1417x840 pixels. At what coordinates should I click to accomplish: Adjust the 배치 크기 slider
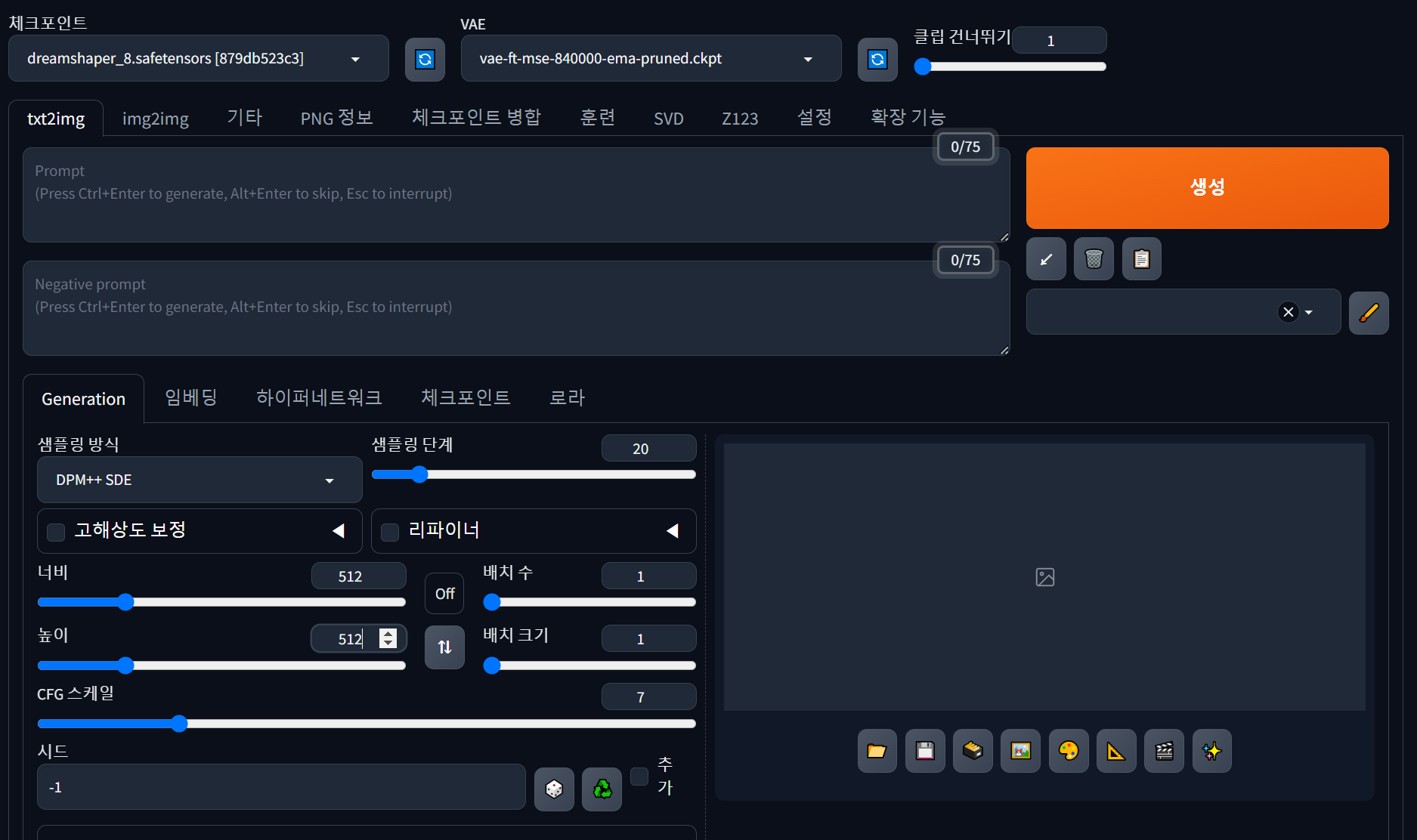589,666
